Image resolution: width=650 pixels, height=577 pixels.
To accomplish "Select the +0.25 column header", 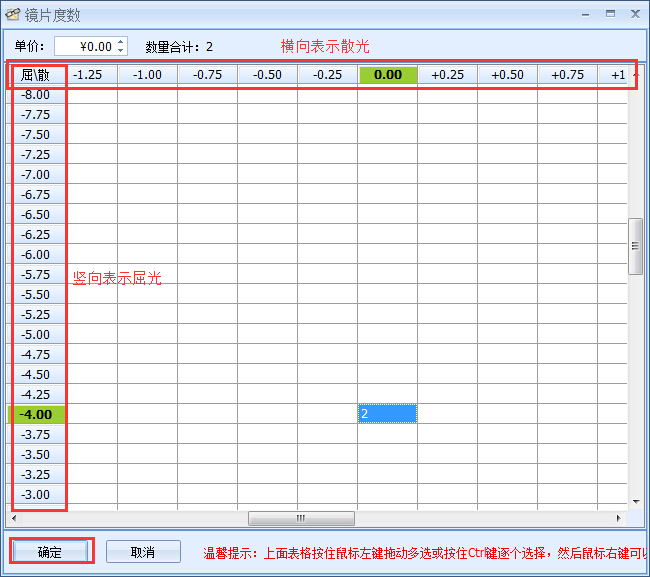I will point(448,75).
